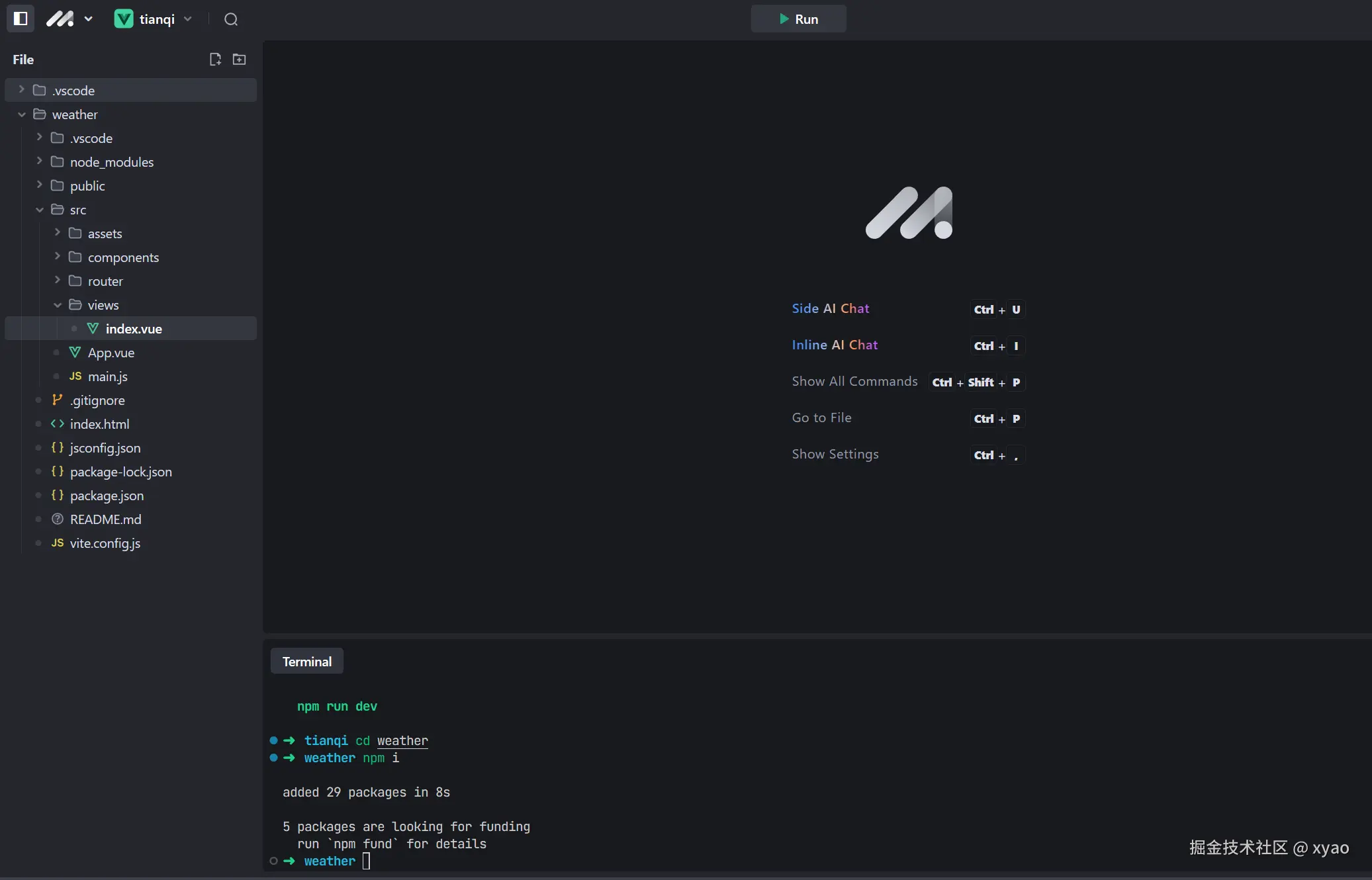Click the new file icon
Image resolution: width=1372 pixels, height=880 pixels.
pyautogui.click(x=215, y=60)
